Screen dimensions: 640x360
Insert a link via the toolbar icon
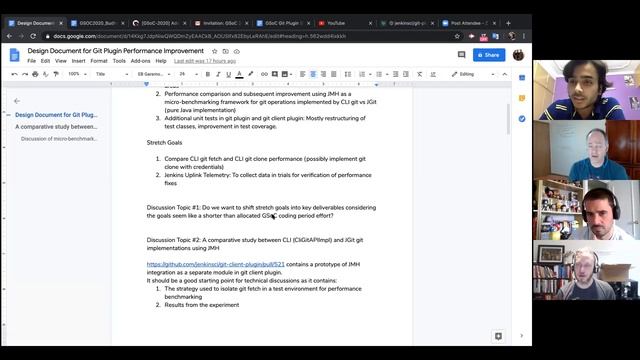coord(264,74)
